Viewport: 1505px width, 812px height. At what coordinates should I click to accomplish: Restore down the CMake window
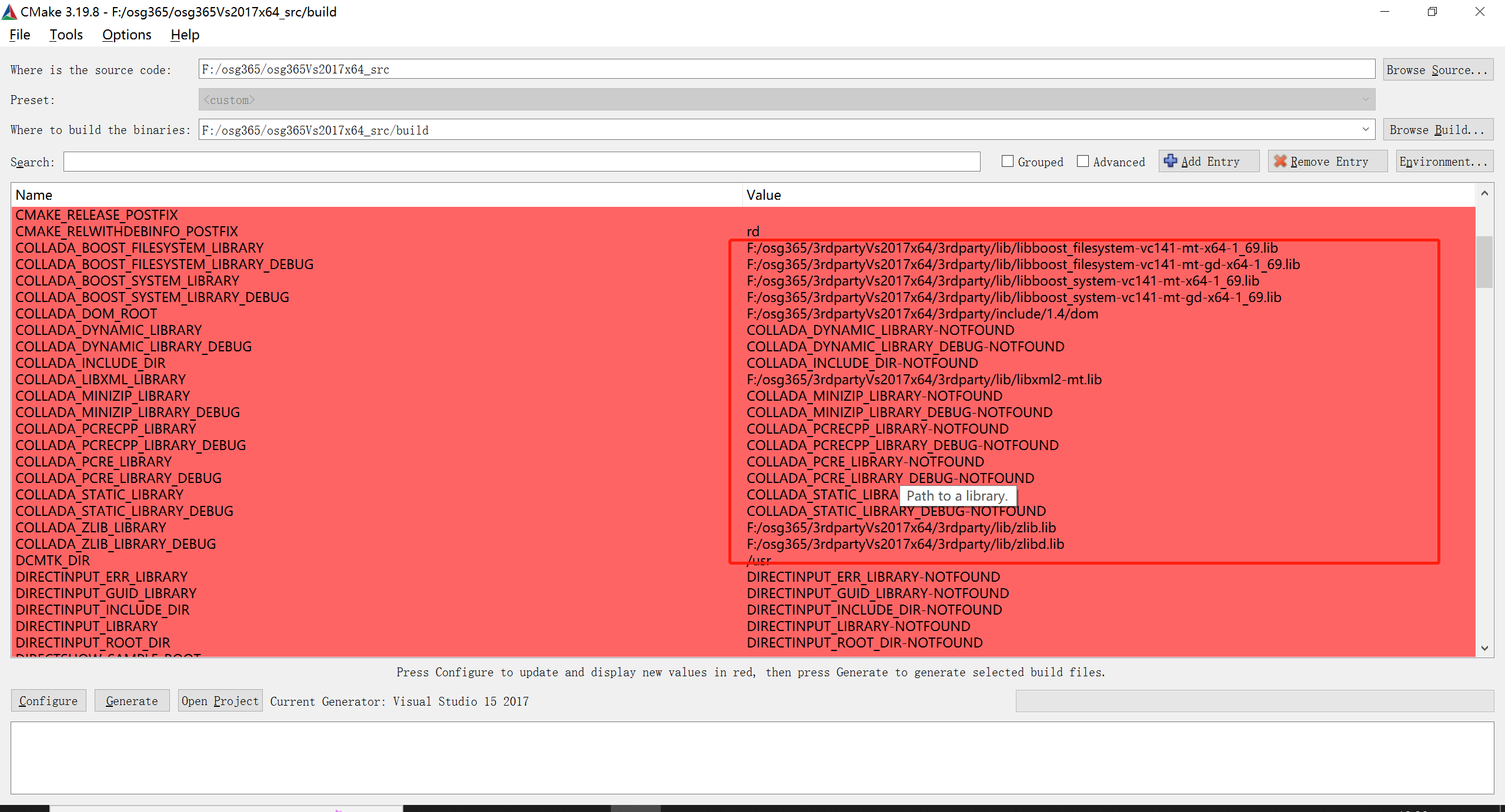click(x=1432, y=12)
